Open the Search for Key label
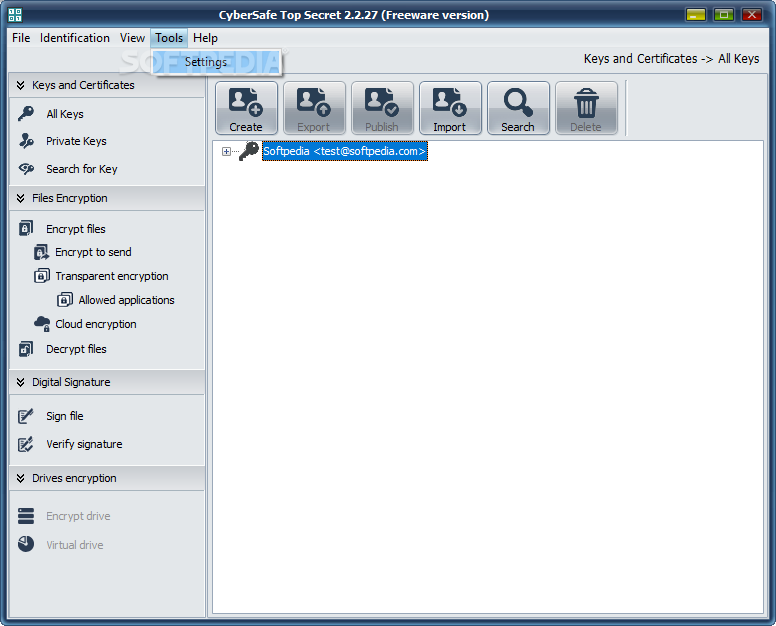776x626 pixels. pos(82,169)
